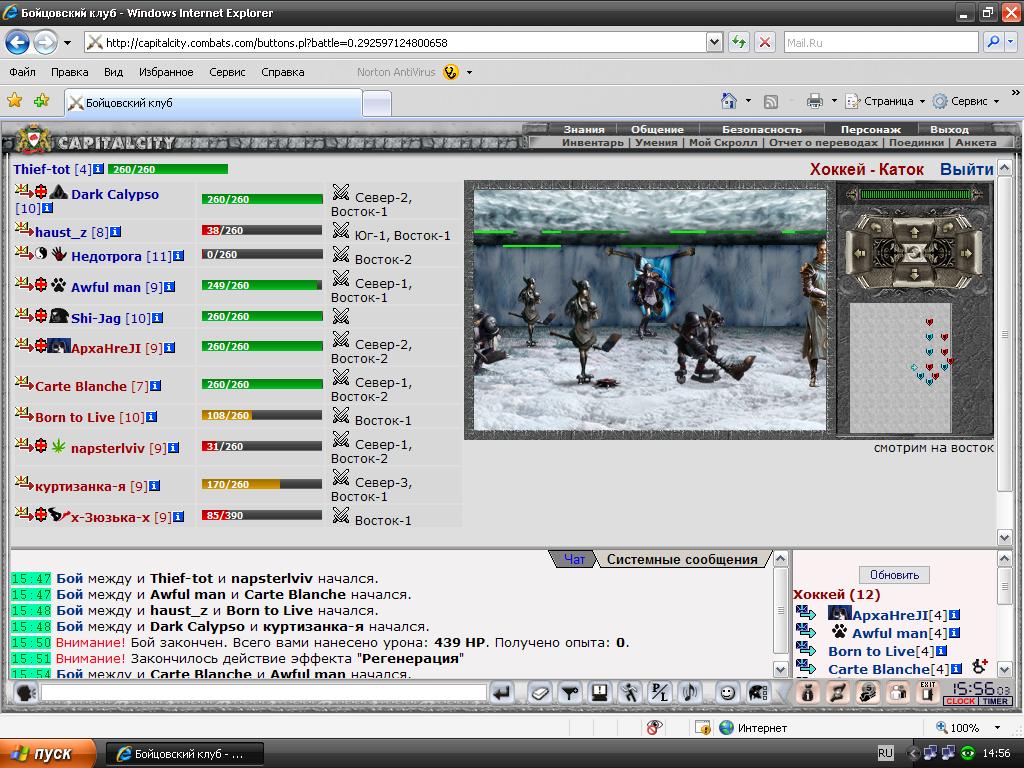Click crossed swords icon in Born to Live row
This screenshot has height=768, width=1024.
[x=340, y=415]
